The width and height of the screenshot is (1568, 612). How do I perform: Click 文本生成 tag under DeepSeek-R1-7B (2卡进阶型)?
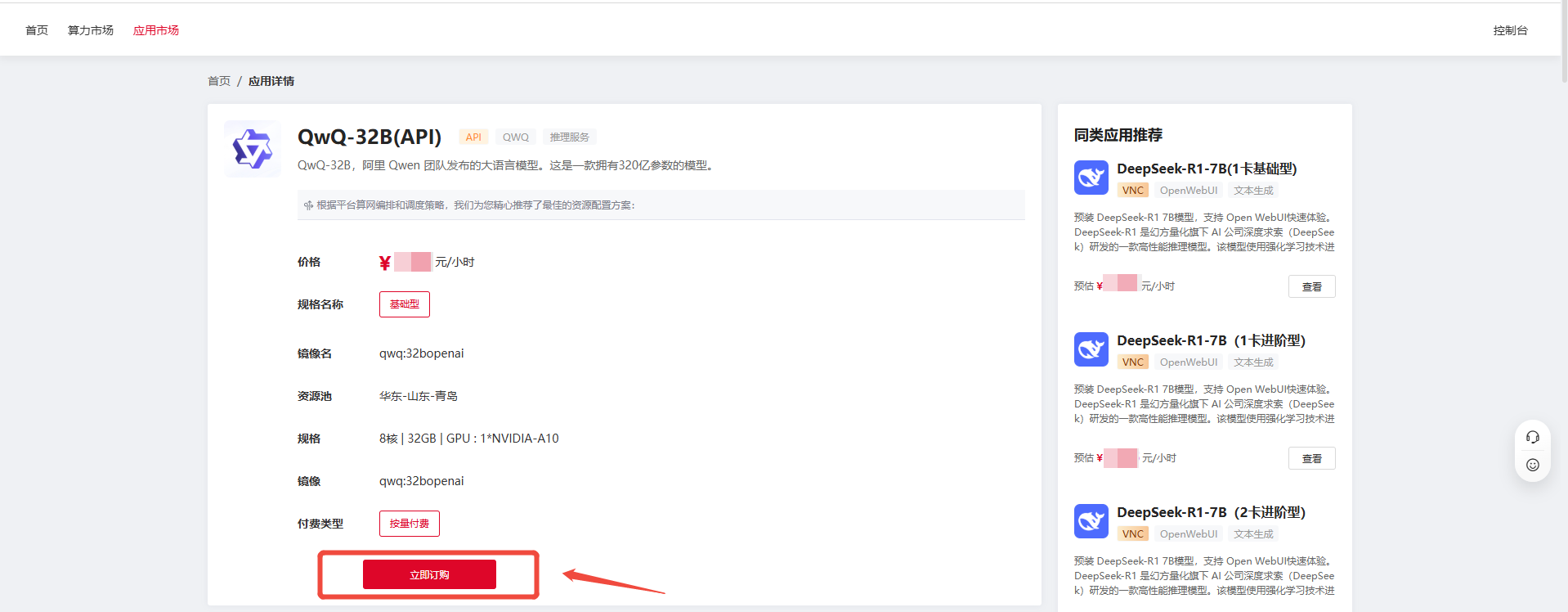pos(1254,534)
